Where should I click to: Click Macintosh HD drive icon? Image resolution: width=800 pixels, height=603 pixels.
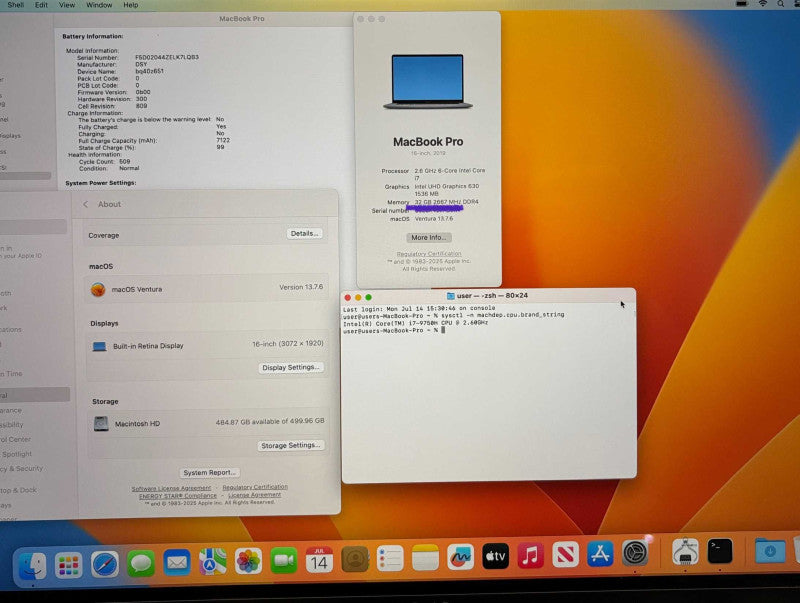[101, 423]
